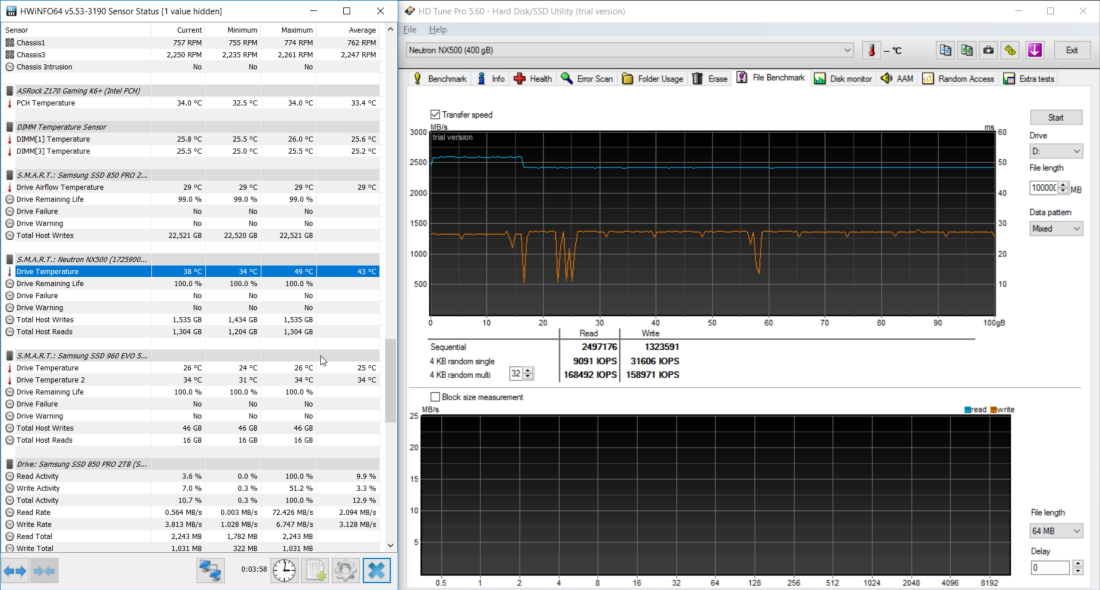Click the thermometer temperature icon
Image resolution: width=1100 pixels, height=590 pixels.
coord(872,50)
